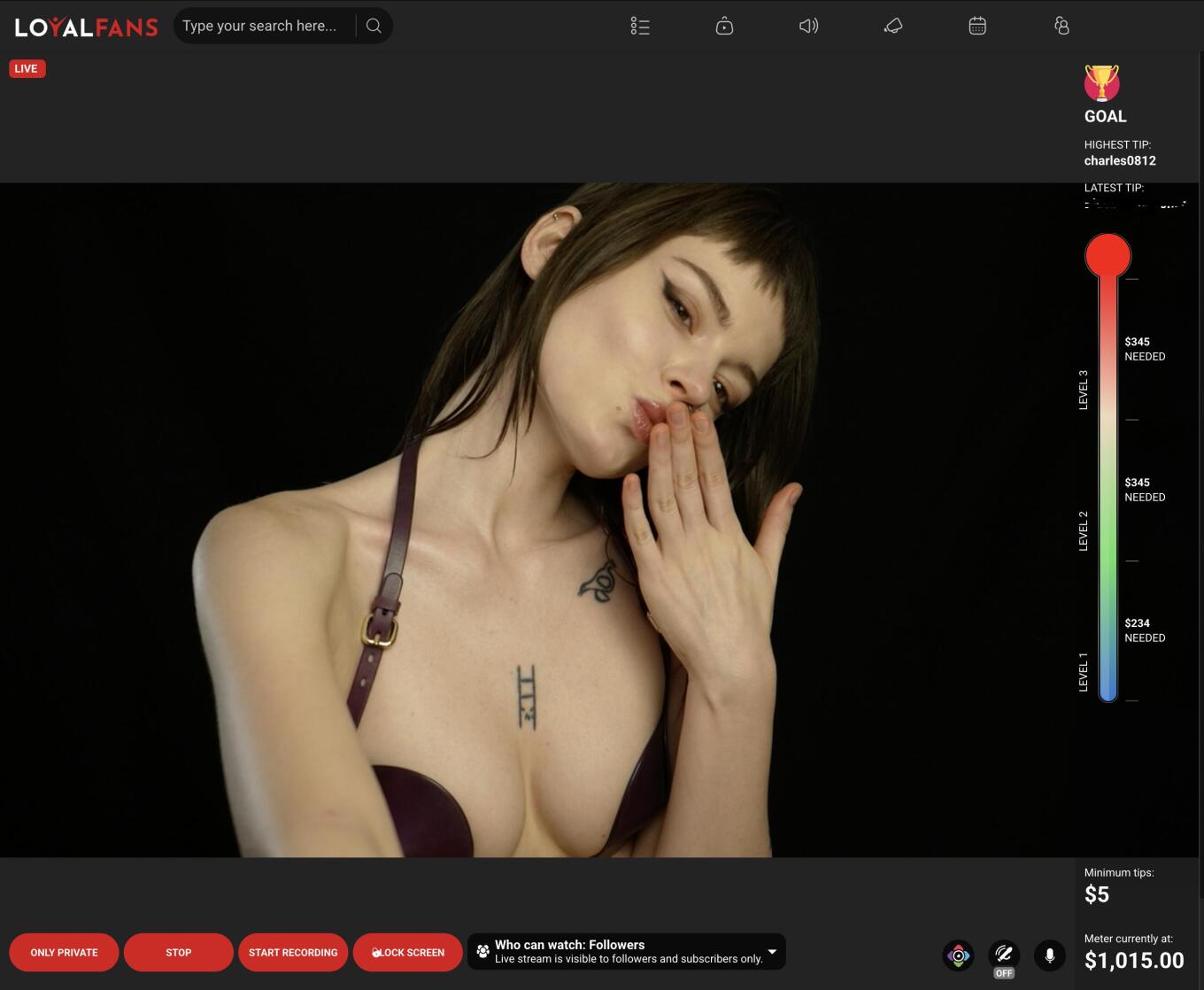Open the colorful camera effects icon
This screenshot has width=1204, height=990.
pos(958,955)
